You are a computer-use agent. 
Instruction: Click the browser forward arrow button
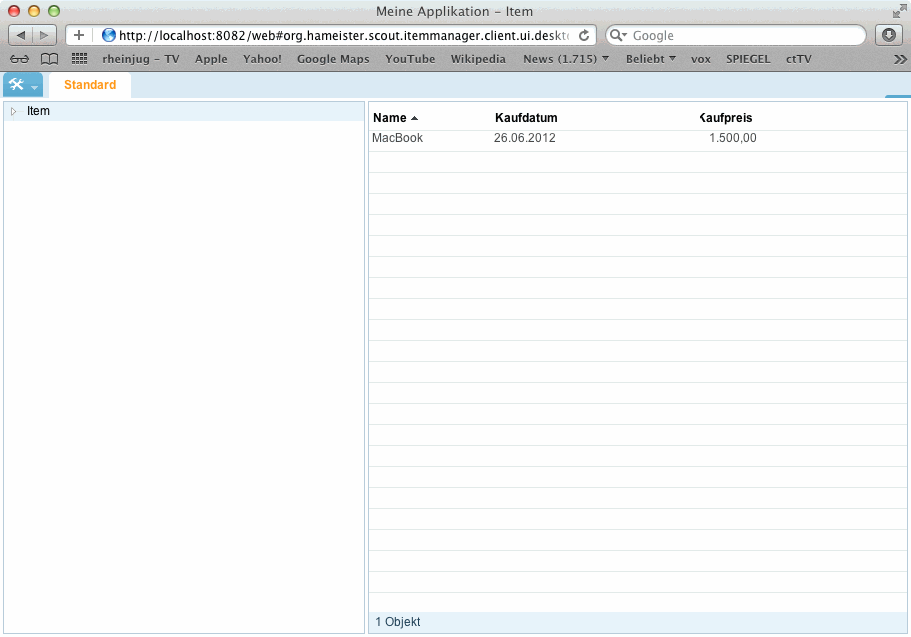[x=44, y=35]
